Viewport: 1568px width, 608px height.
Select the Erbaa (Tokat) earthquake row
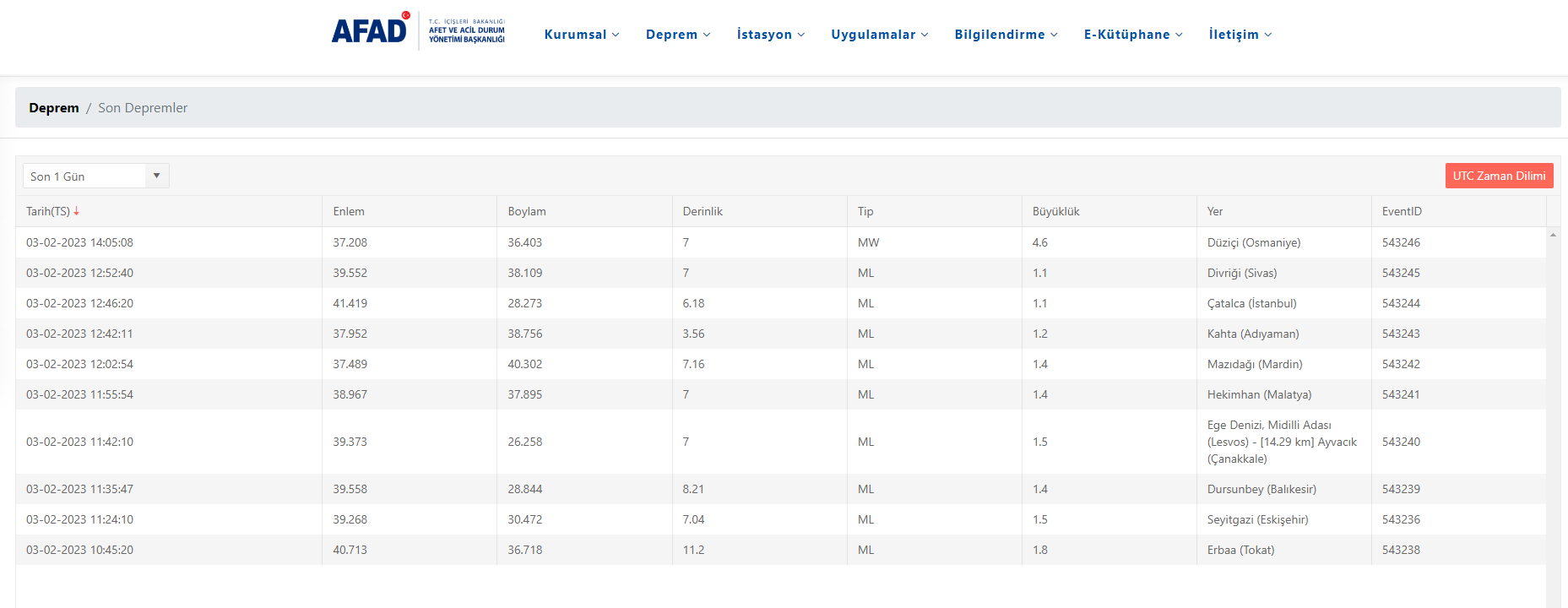(x=1240, y=550)
